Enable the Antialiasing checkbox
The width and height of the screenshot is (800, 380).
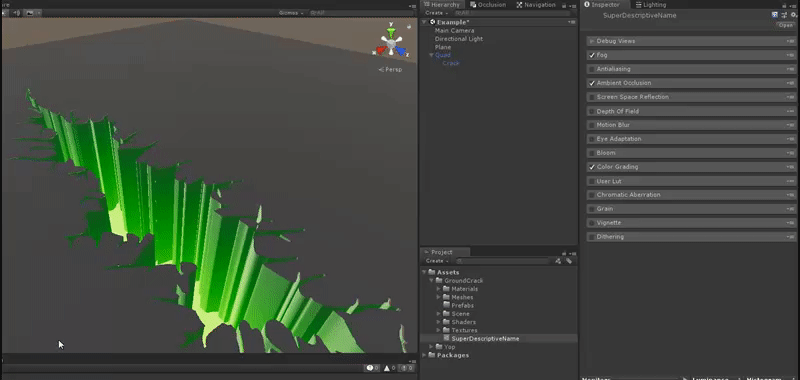pyautogui.click(x=592, y=69)
